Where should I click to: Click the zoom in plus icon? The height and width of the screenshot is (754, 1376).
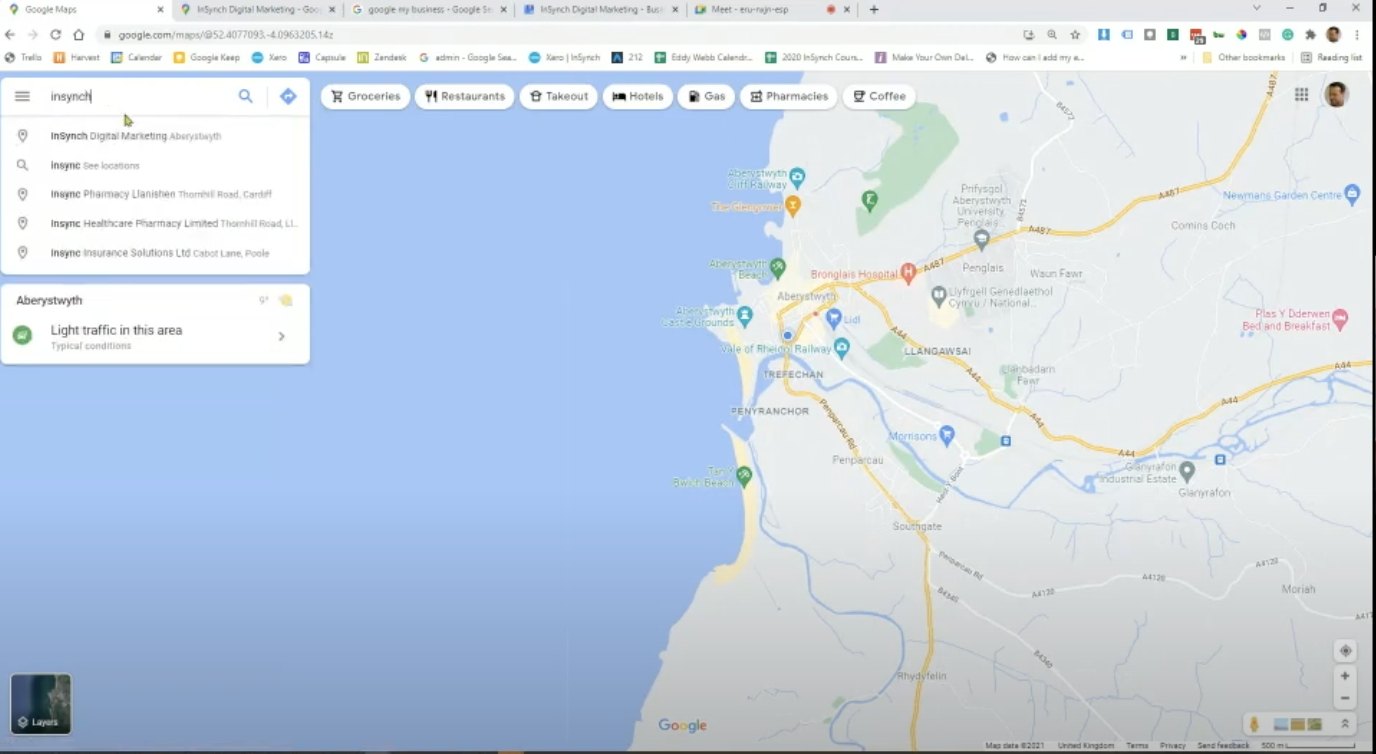[1345, 676]
